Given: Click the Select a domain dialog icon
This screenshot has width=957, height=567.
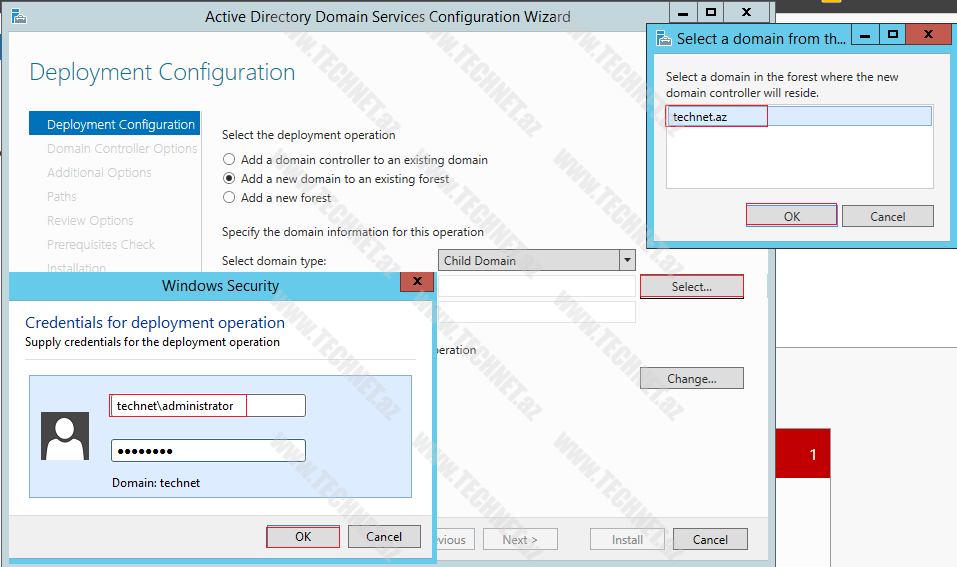Looking at the screenshot, I should coord(663,38).
